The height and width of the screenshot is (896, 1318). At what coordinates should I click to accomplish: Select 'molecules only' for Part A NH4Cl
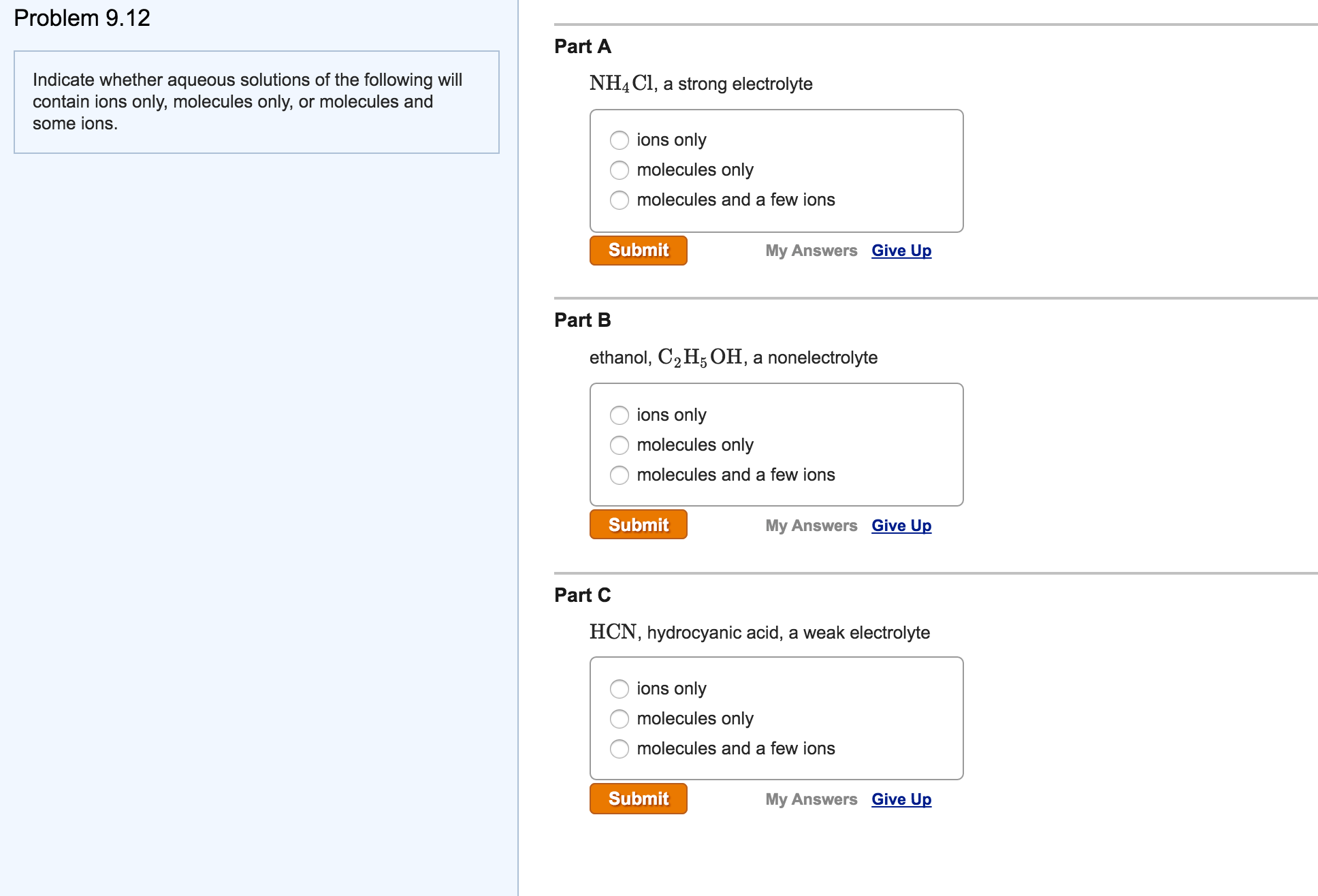click(619, 170)
